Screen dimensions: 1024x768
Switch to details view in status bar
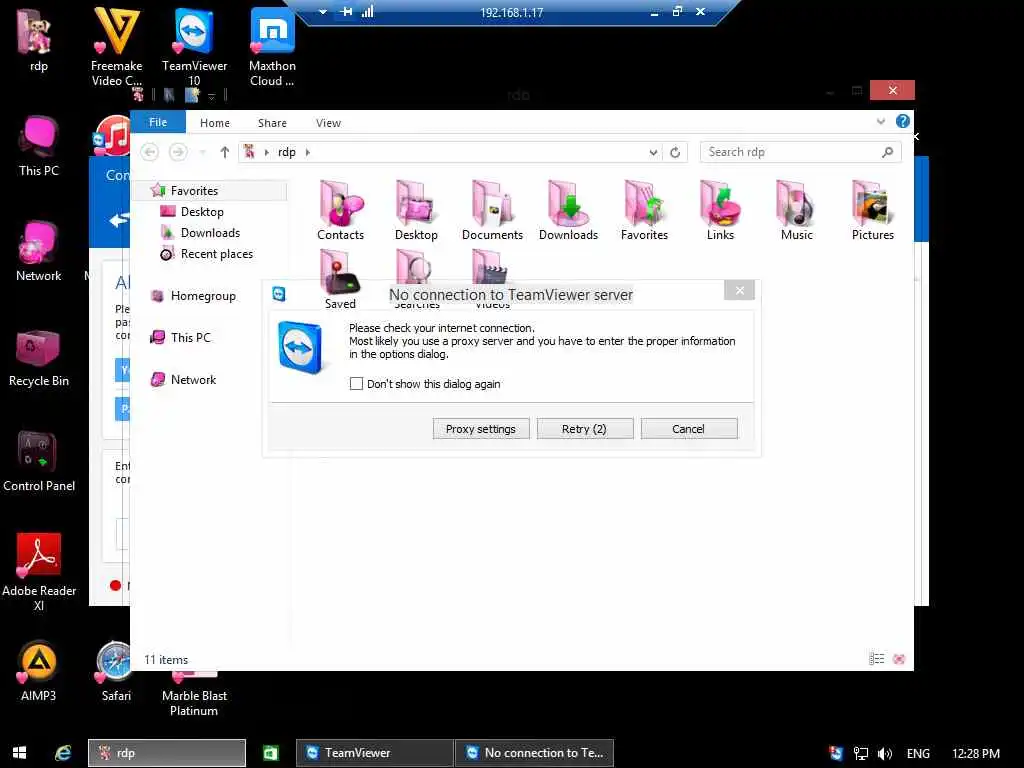pos(876,659)
